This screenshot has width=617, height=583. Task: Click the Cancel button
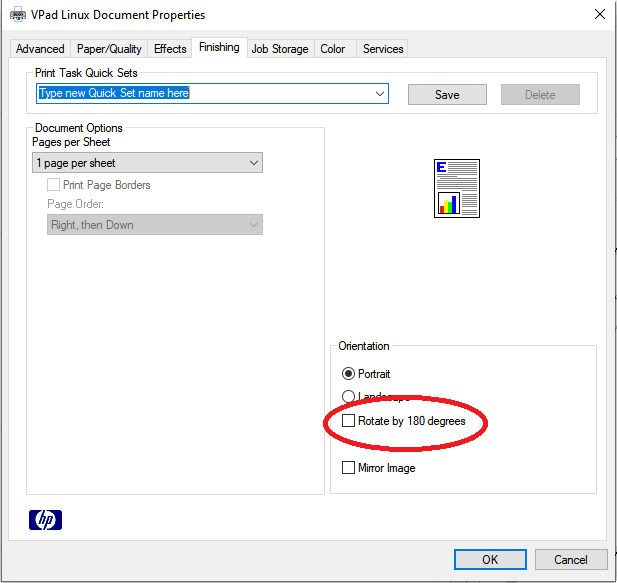[571, 560]
